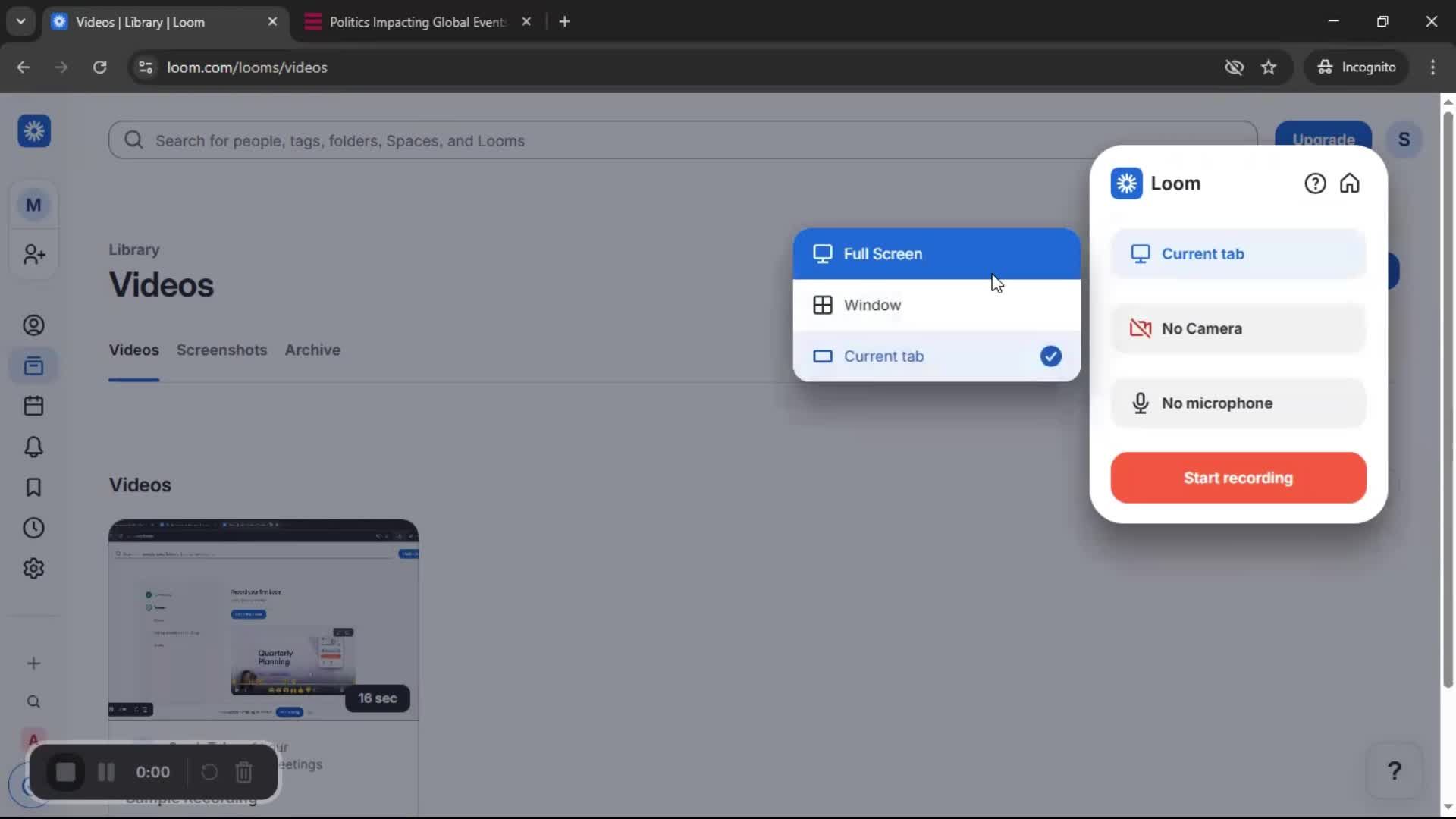Image resolution: width=1456 pixels, height=819 pixels.
Task: Delete recording with trash icon in control bar
Action: click(x=243, y=772)
